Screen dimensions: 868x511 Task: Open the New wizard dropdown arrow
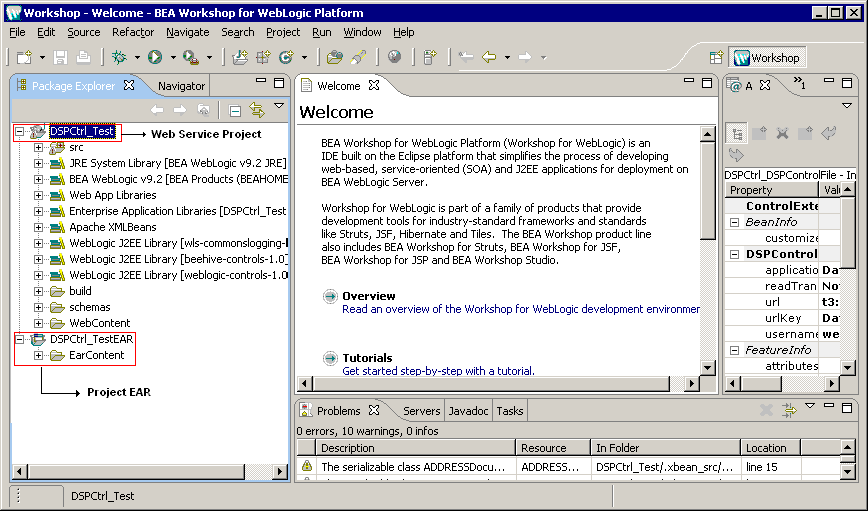tap(42, 57)
